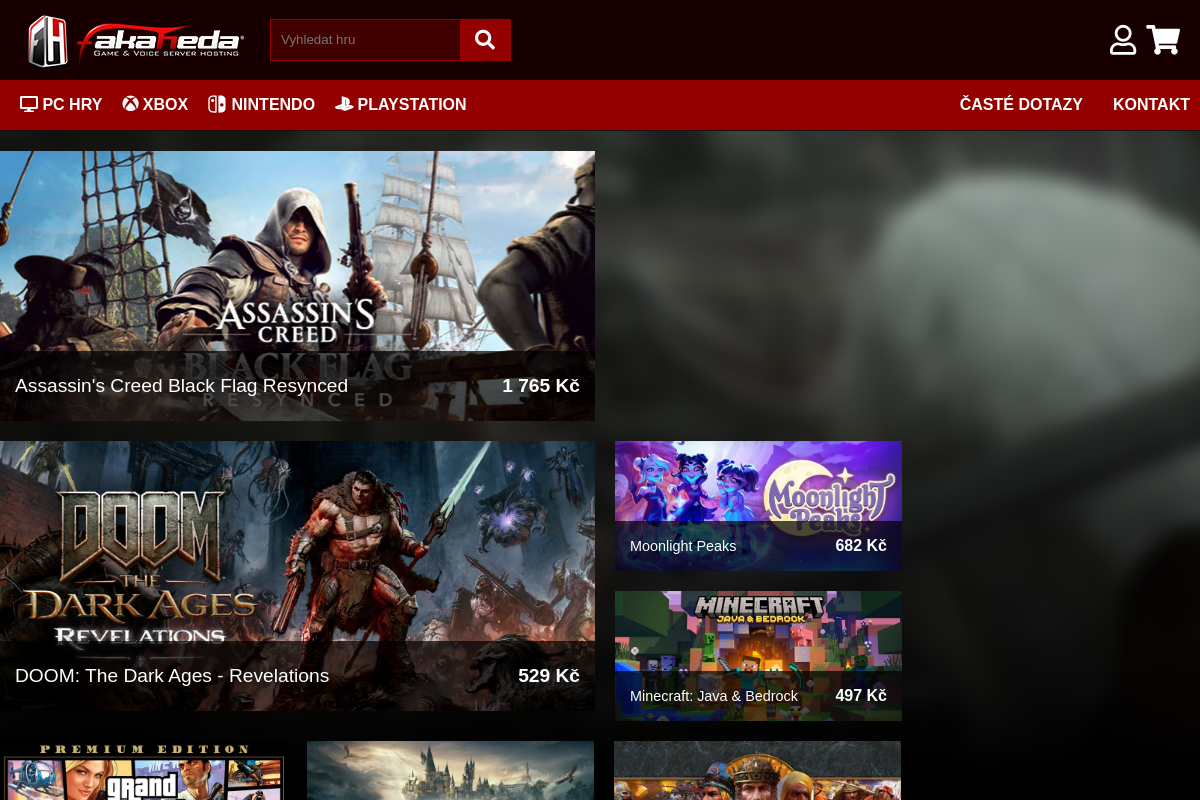Open the Moonlight Peaks game image
Image resolution: width=1200 pixels, height=800 pixels.
pos(758,506)
